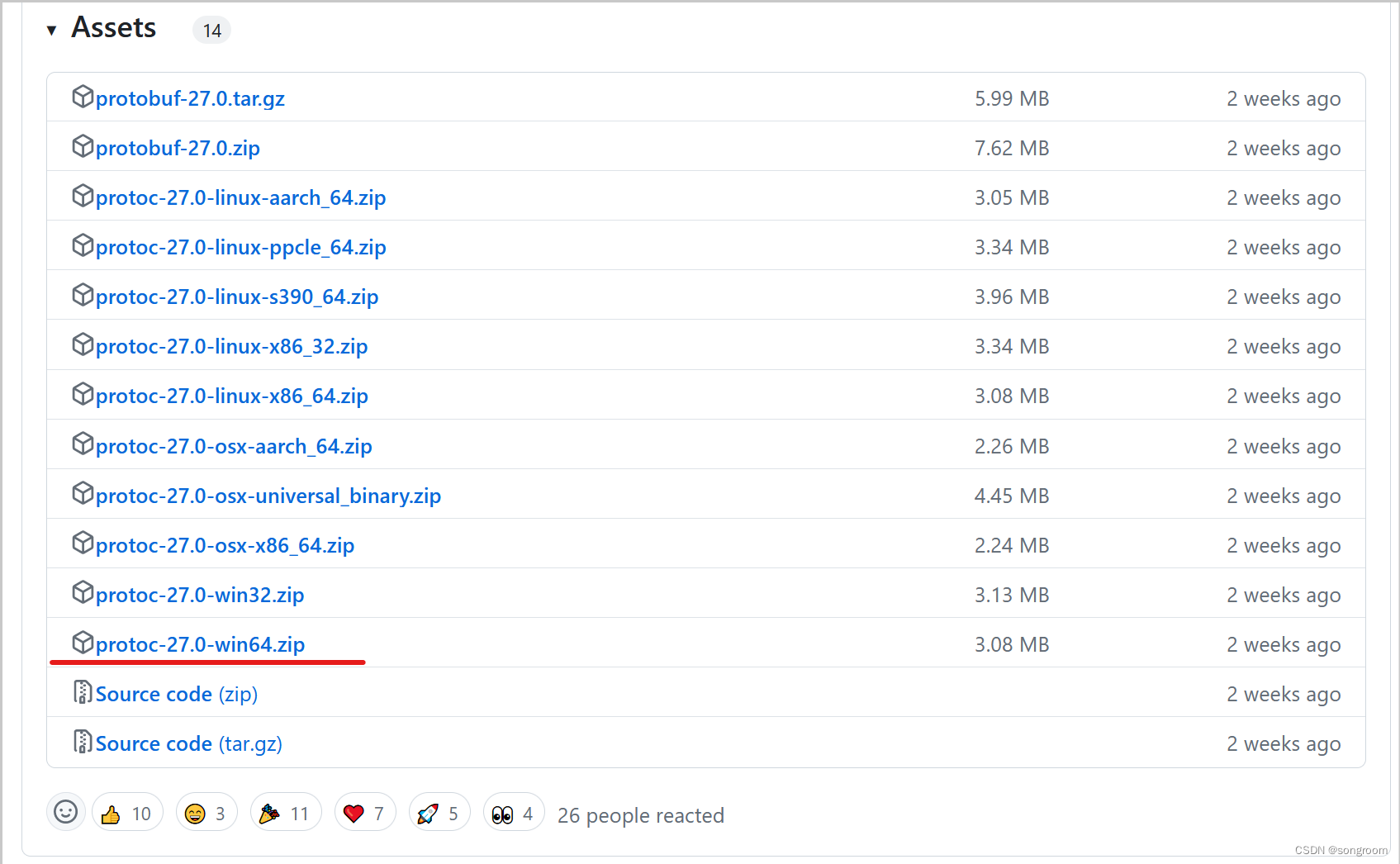The width and height of the screenshot is (1400, 864).
Task: Click package icon for protoc-27.0-linux-s390_64.zip
Action: click(x=83, y=295)
